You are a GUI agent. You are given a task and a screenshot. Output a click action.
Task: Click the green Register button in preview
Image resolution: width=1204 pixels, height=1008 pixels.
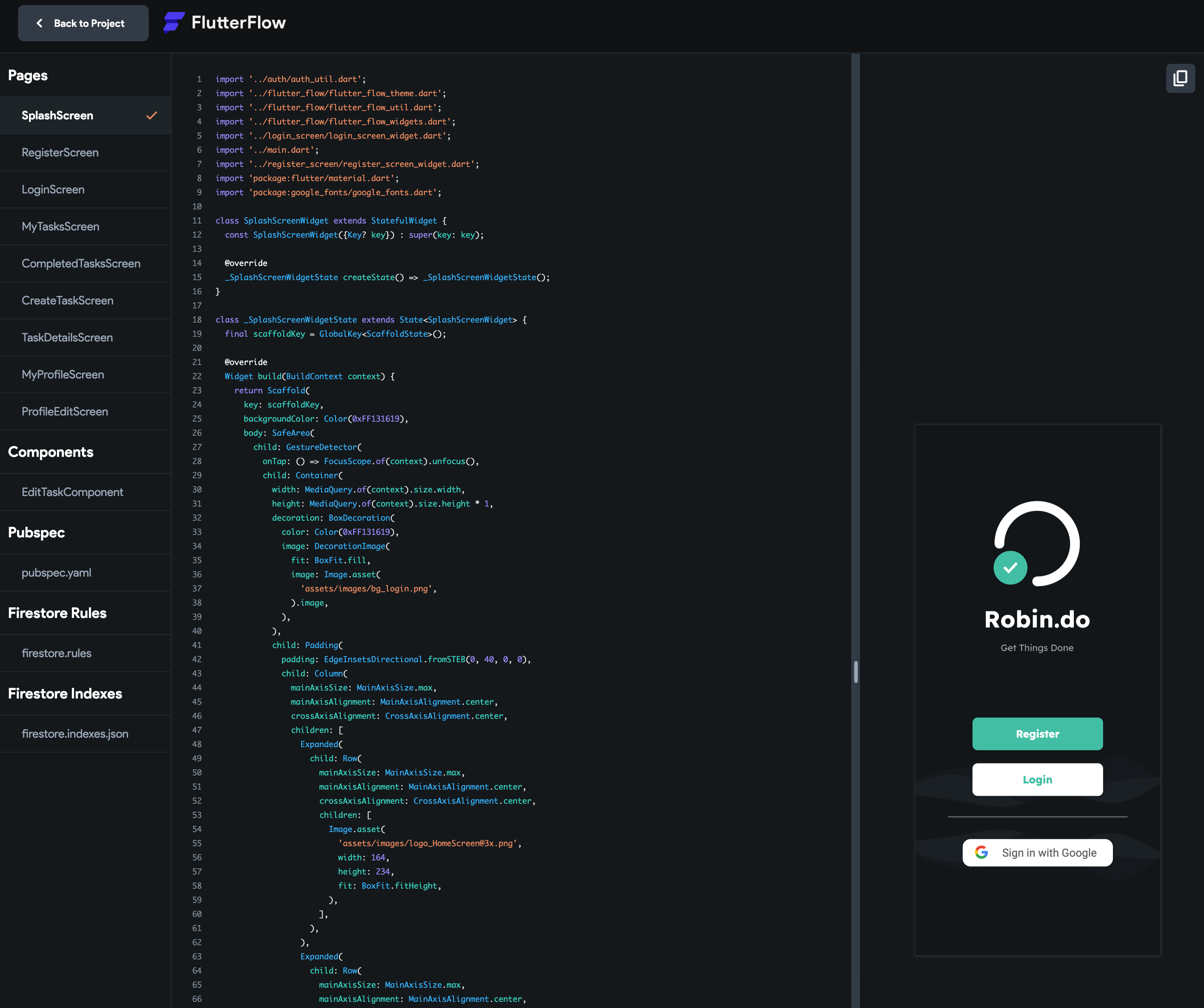(1037, 733)
